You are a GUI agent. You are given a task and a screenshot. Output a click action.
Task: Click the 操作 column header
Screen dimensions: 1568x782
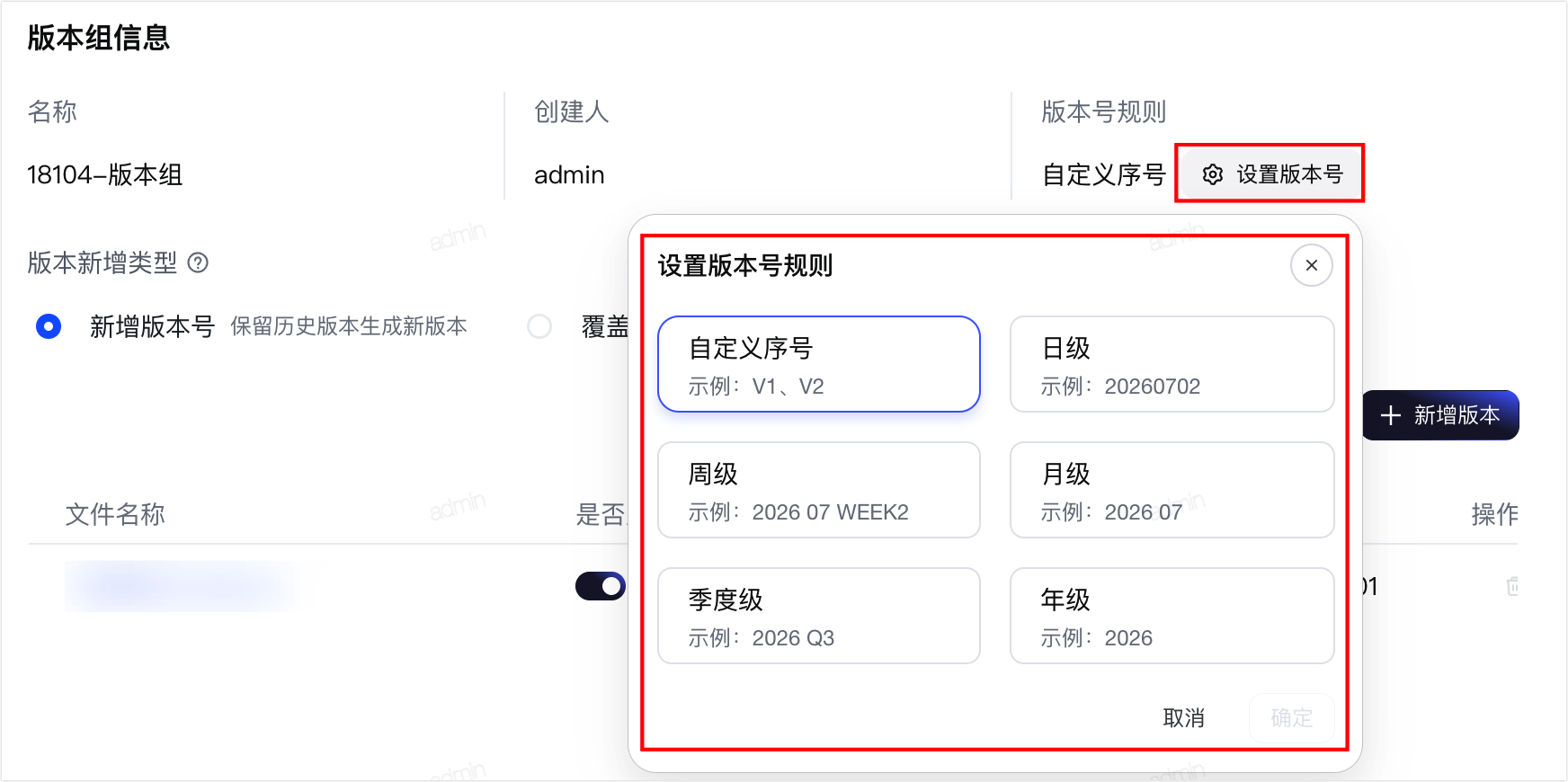[x=1494, y=514]
